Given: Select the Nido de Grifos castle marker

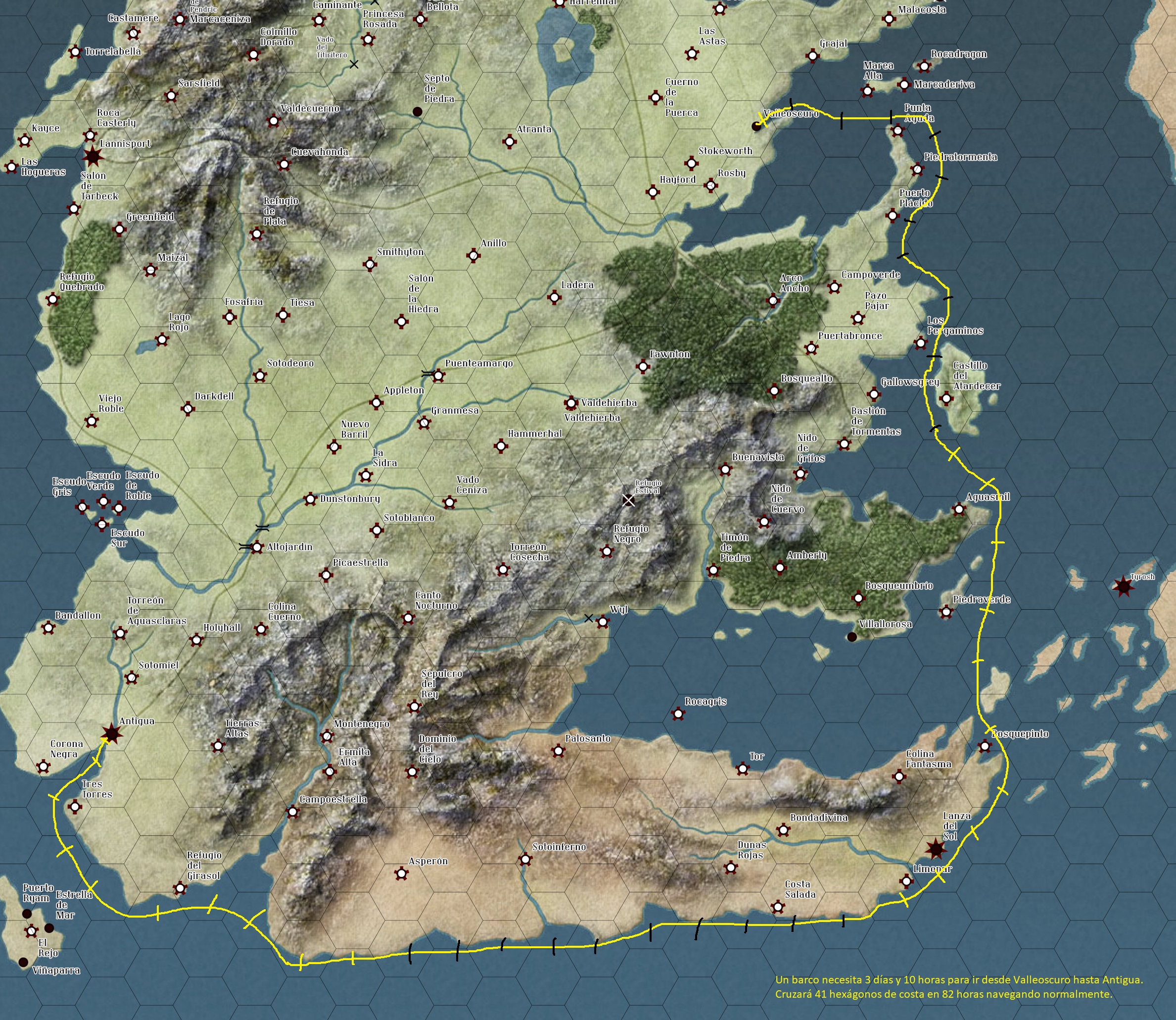Looking at the screenshot, I should click(800, 473).
